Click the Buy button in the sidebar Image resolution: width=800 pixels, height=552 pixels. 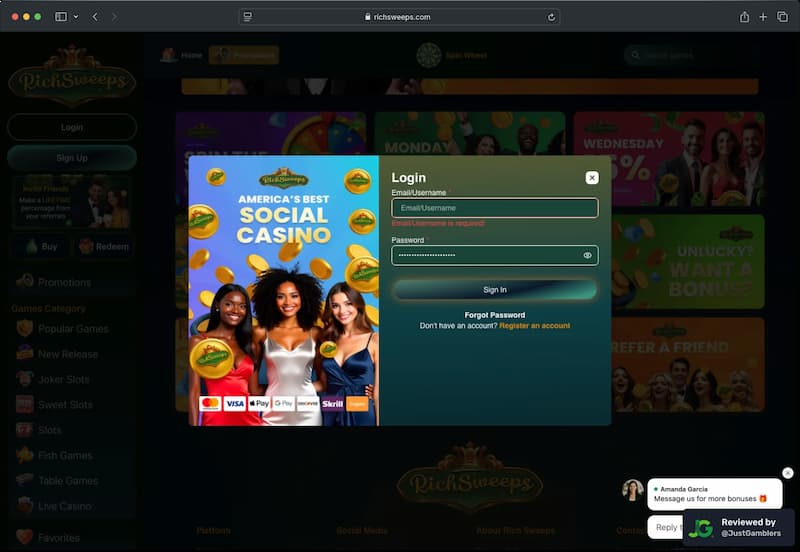point(42,247)
